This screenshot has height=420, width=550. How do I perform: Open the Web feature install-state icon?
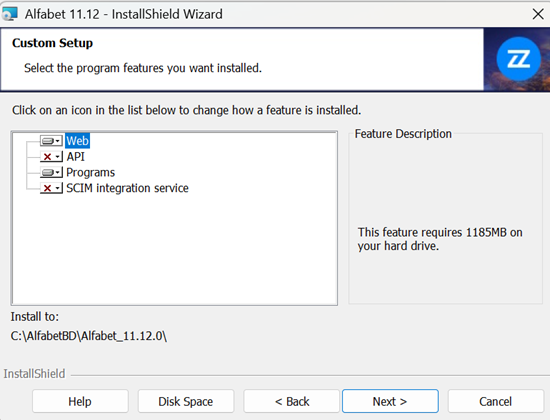[x=51, y=141]
